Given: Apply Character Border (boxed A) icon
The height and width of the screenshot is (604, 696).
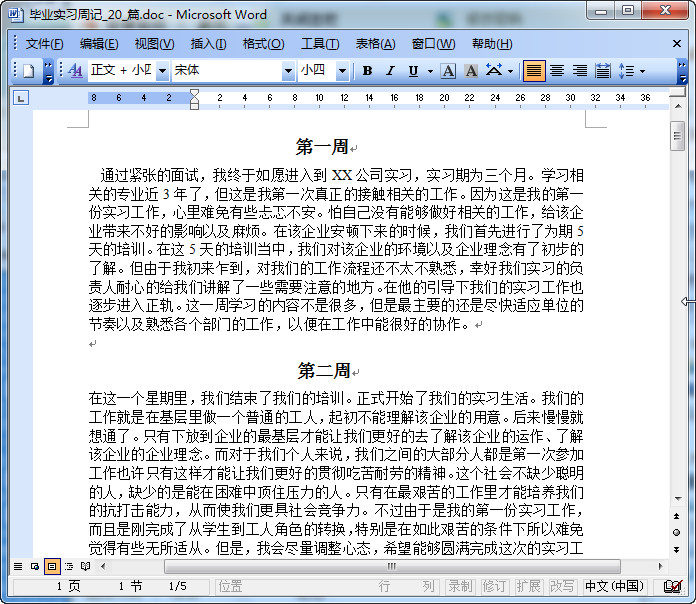Looking at the screenshot, I should [448, 71].
